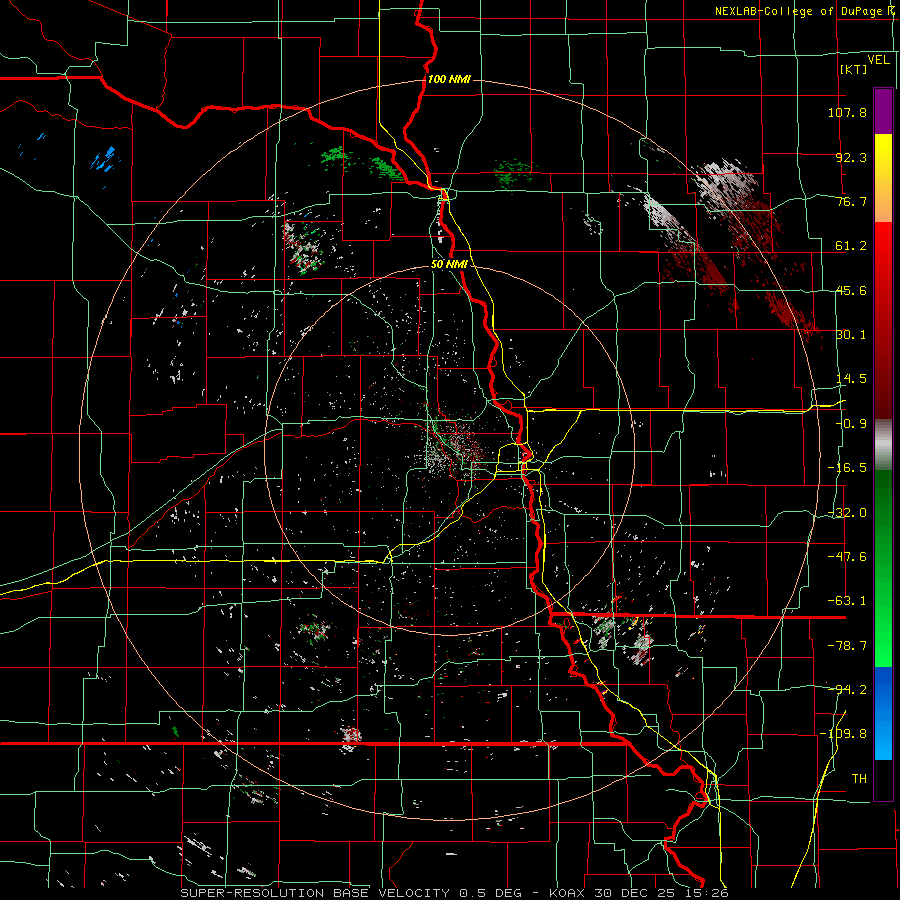Select the 30.1 velocity scale value
The width and height of the screenshot is (900, 900).
851,335
